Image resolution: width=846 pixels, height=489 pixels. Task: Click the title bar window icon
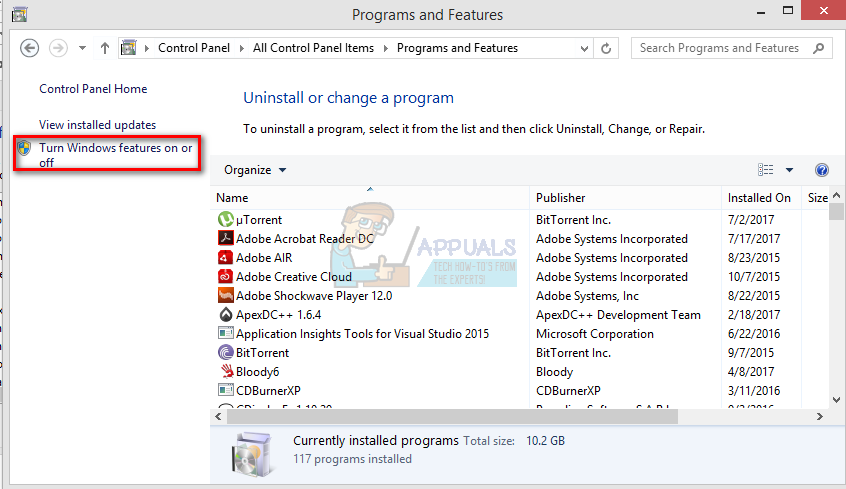(x=19, y=15)
